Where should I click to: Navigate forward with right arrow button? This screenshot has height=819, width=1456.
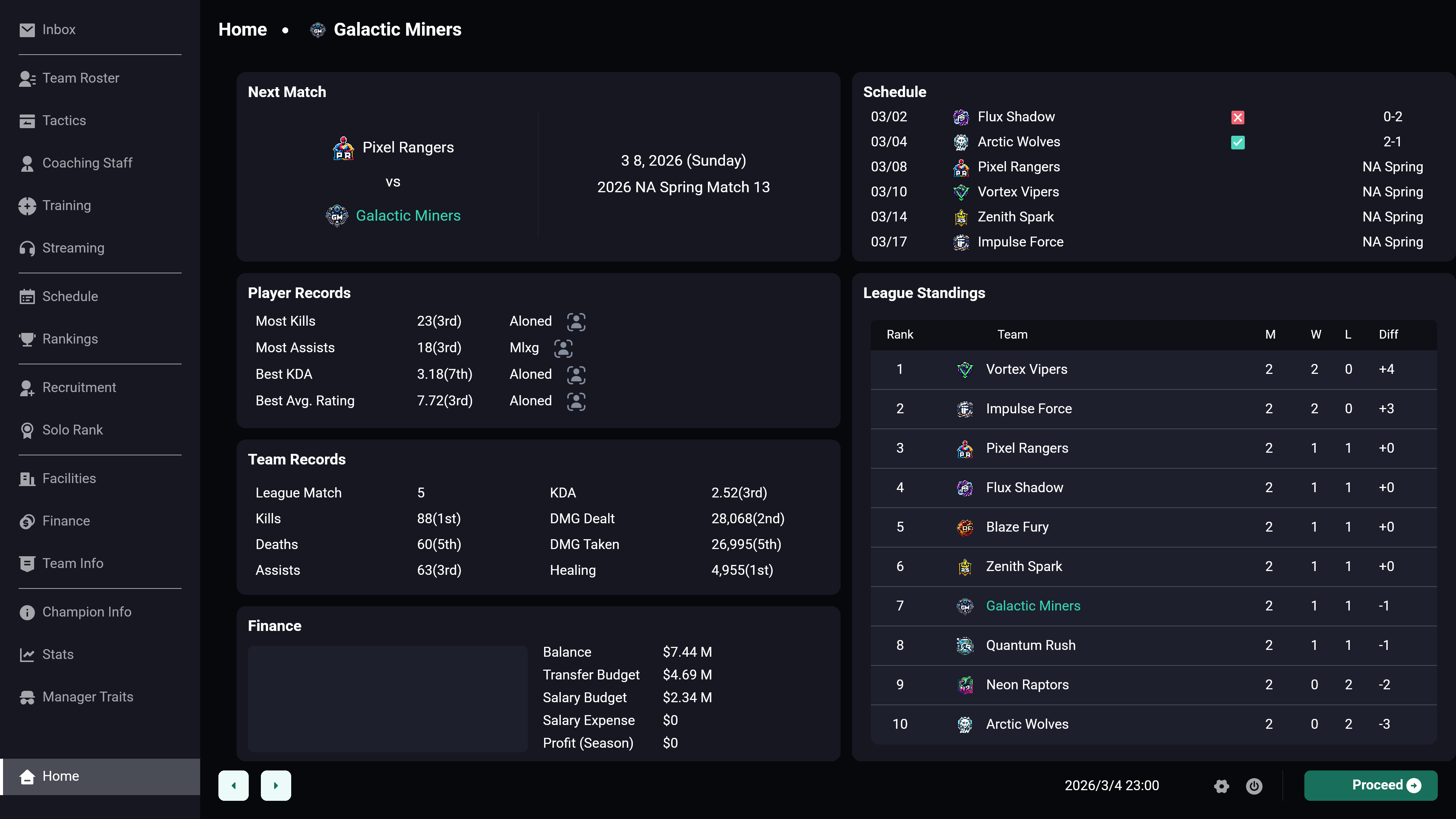click(x=276, y=786)
